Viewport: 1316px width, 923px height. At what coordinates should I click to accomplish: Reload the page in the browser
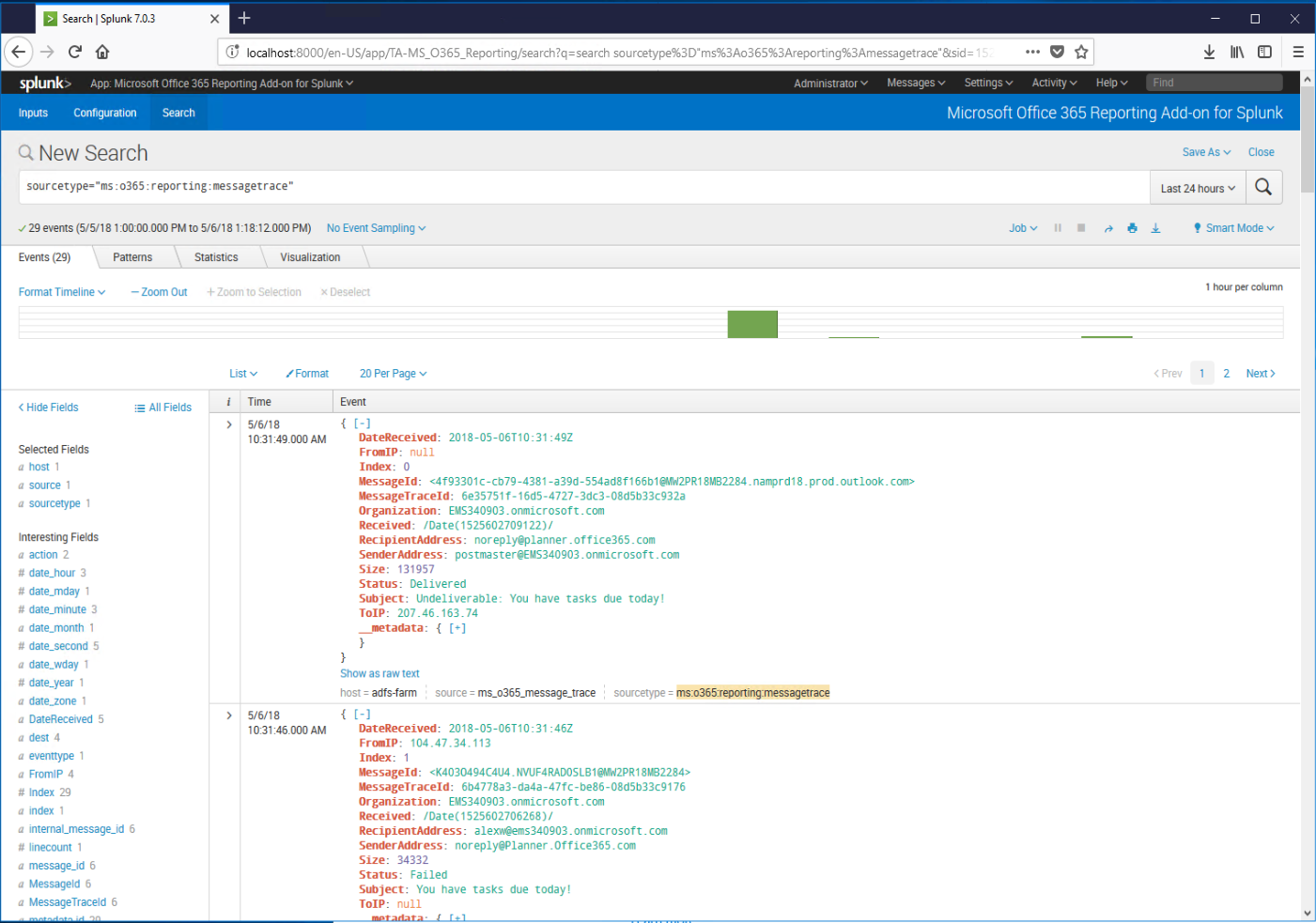pos(75,52)
